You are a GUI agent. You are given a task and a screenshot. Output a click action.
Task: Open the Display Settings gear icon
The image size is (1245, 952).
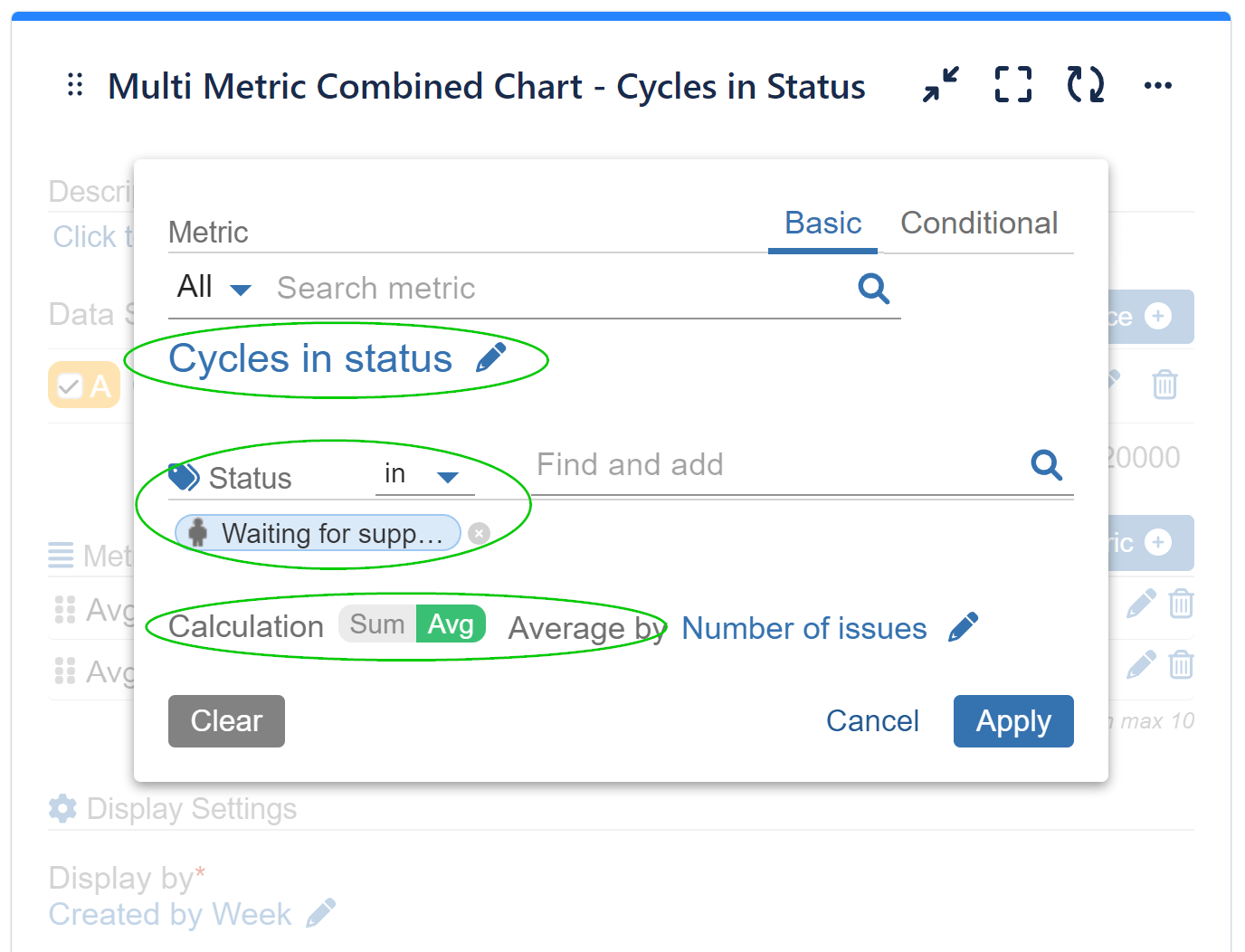click(x=62, y=808)
